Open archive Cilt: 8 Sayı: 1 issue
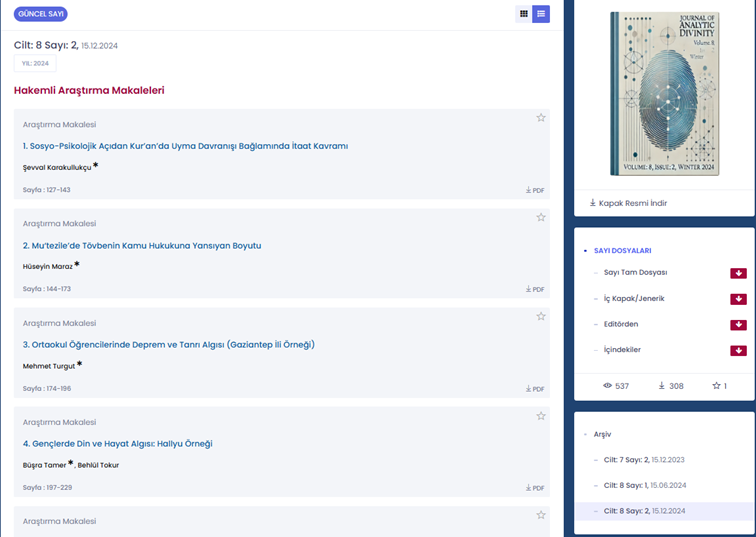 point(645,485)
